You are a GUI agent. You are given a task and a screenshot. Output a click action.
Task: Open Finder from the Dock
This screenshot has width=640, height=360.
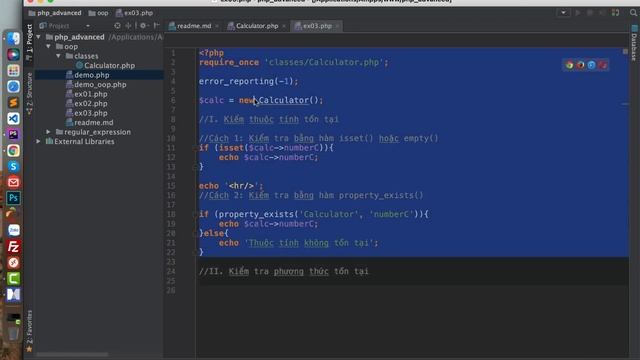pos(13,38)
